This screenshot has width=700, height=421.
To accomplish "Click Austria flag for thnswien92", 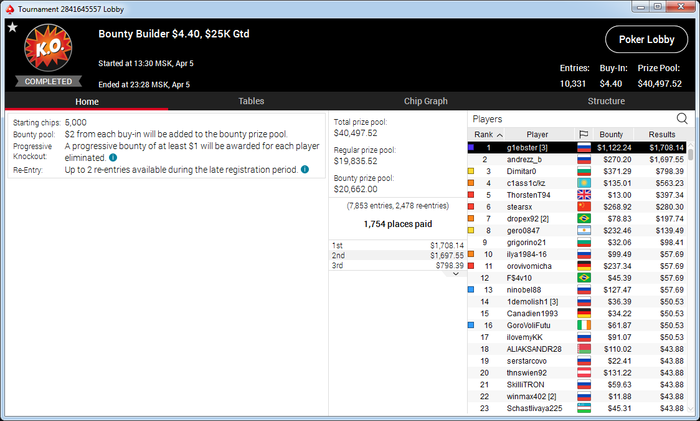I will [x=583, y=373].
